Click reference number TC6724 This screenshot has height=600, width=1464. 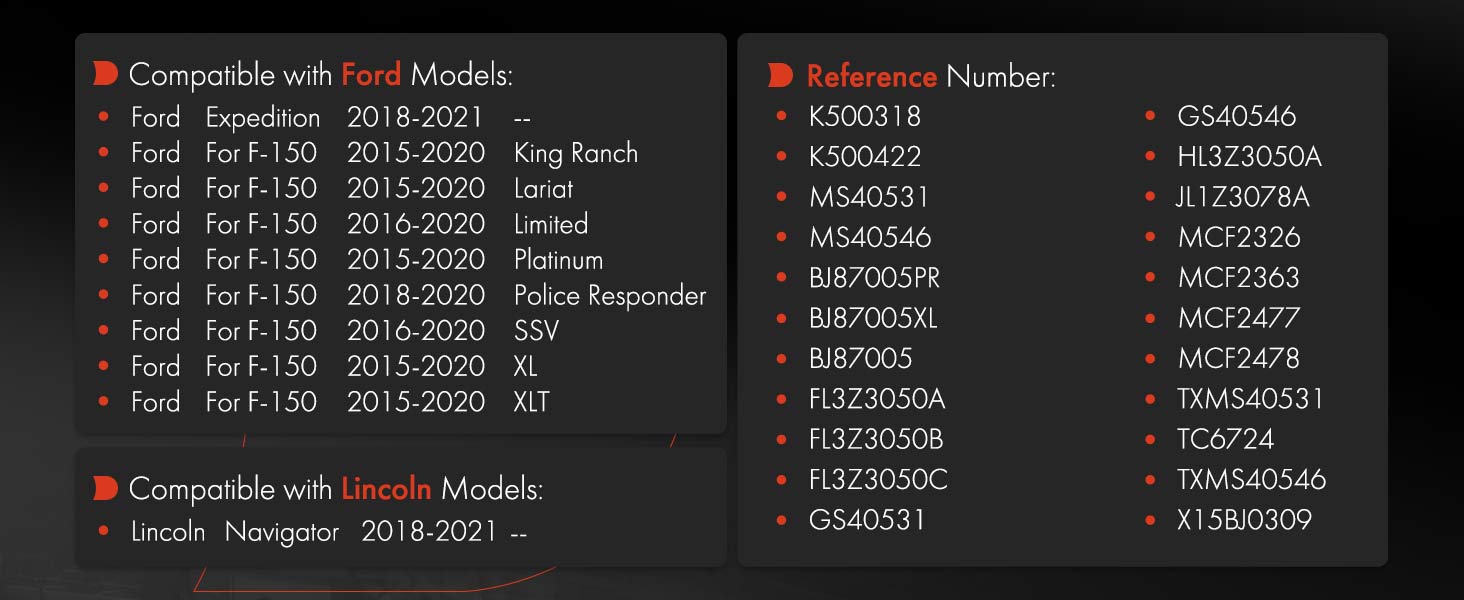point(1225,439)
